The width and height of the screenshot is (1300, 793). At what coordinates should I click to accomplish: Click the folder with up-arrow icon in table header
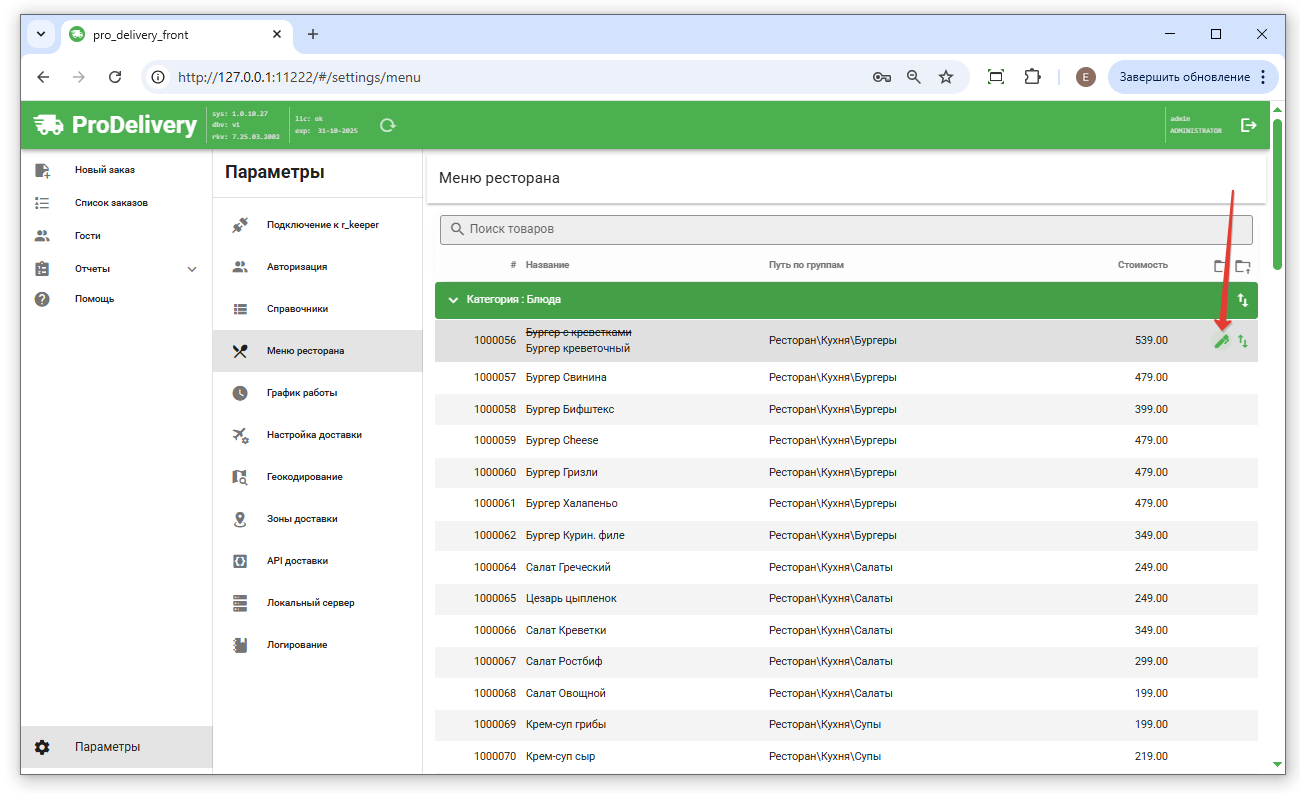click(1243, 266)
